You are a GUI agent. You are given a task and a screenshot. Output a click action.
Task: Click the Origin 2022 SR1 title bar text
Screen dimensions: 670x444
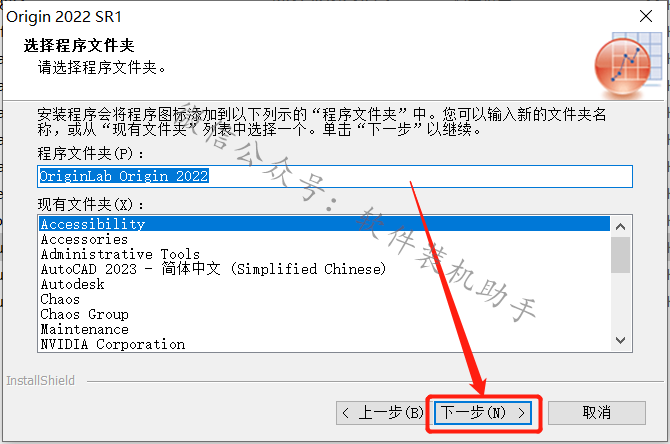pos(64,17)
